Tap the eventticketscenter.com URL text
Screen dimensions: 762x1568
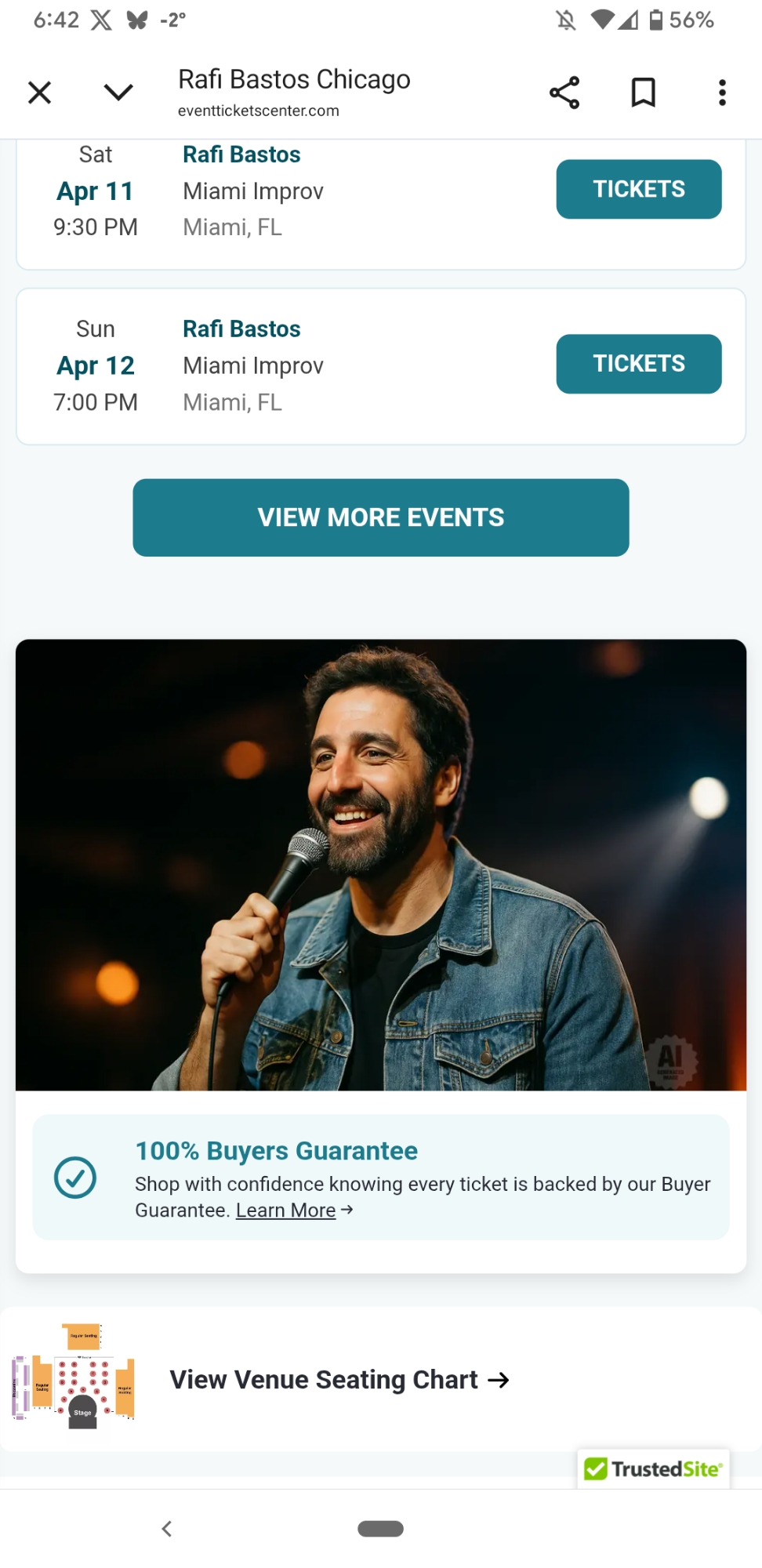coord(259,111)
